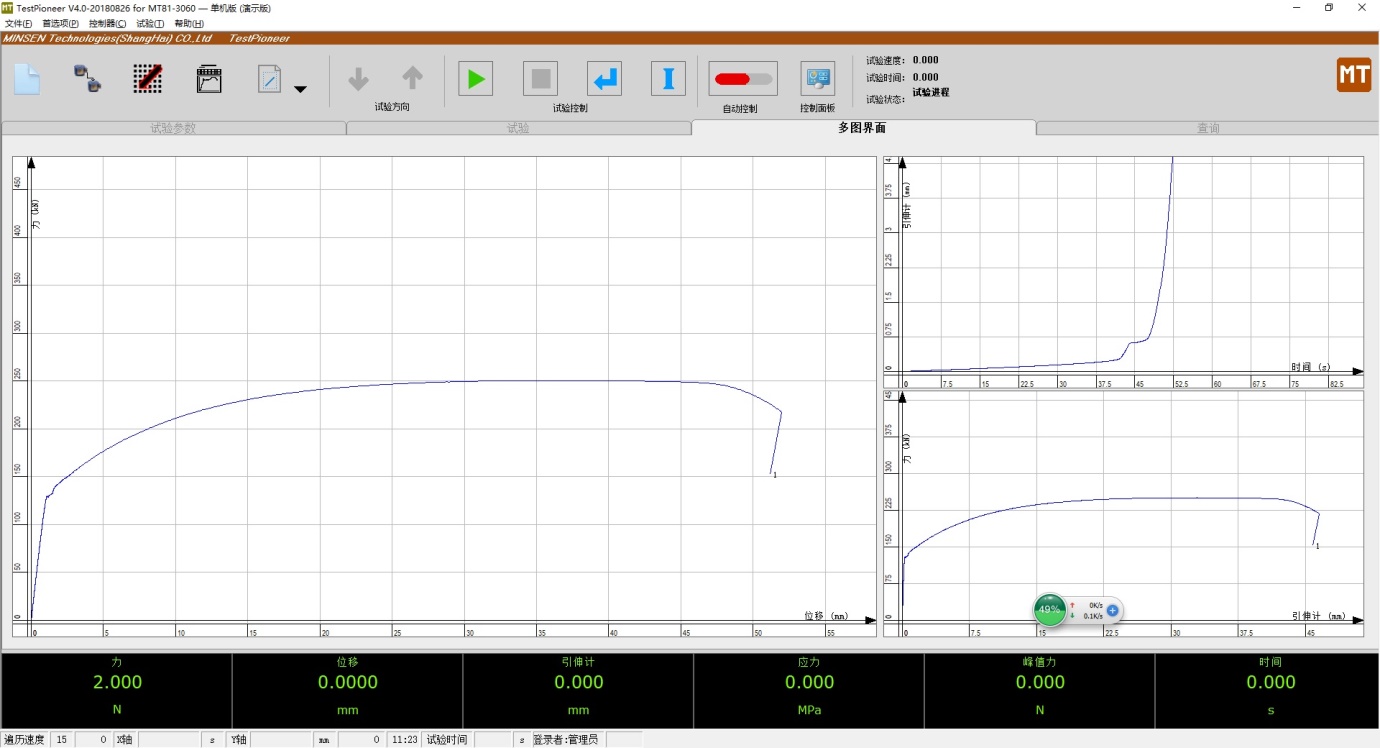Screen dimensions: 1380x748
Task: Click the blue plus on floating 49% widget
Action: tap(1112, 610)
